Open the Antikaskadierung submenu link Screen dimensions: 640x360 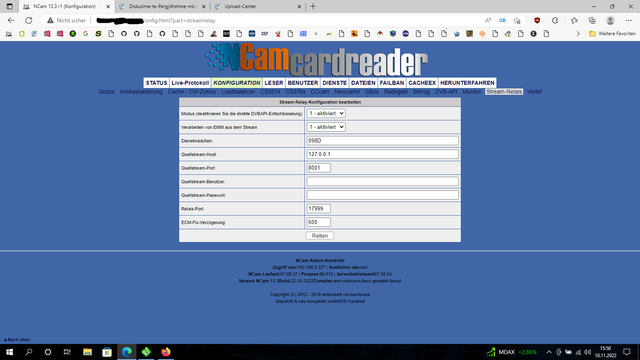pyautogui.click(x=141, y=92)
